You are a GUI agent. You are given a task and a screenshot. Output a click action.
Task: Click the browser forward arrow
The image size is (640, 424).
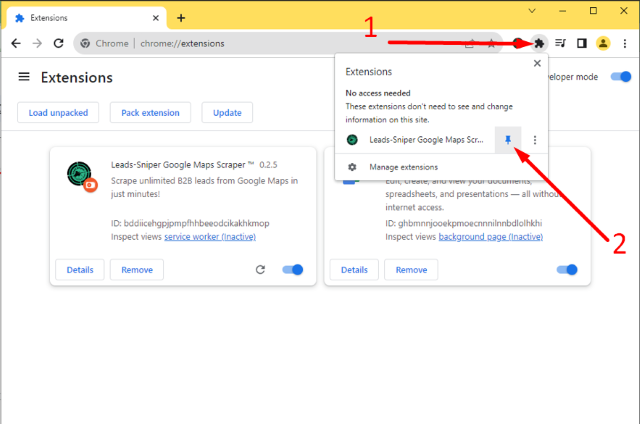tap(37, 43)
